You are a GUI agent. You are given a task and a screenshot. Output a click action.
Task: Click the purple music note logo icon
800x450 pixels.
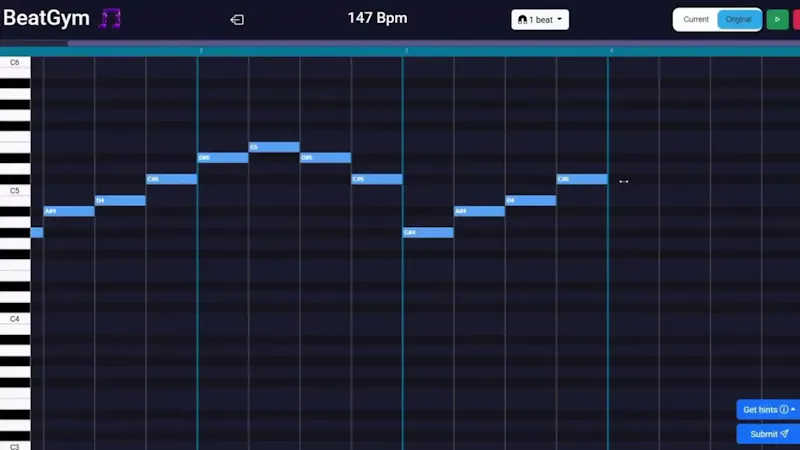(110, 18)
